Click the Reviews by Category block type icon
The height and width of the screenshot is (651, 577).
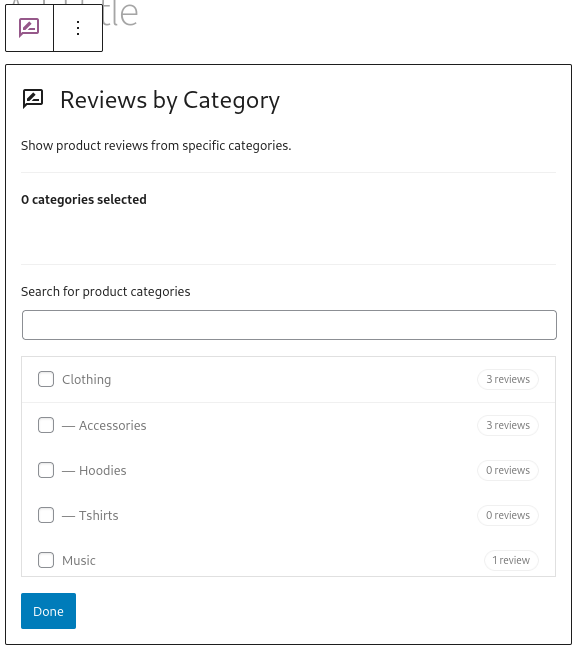tap(29, 28)
